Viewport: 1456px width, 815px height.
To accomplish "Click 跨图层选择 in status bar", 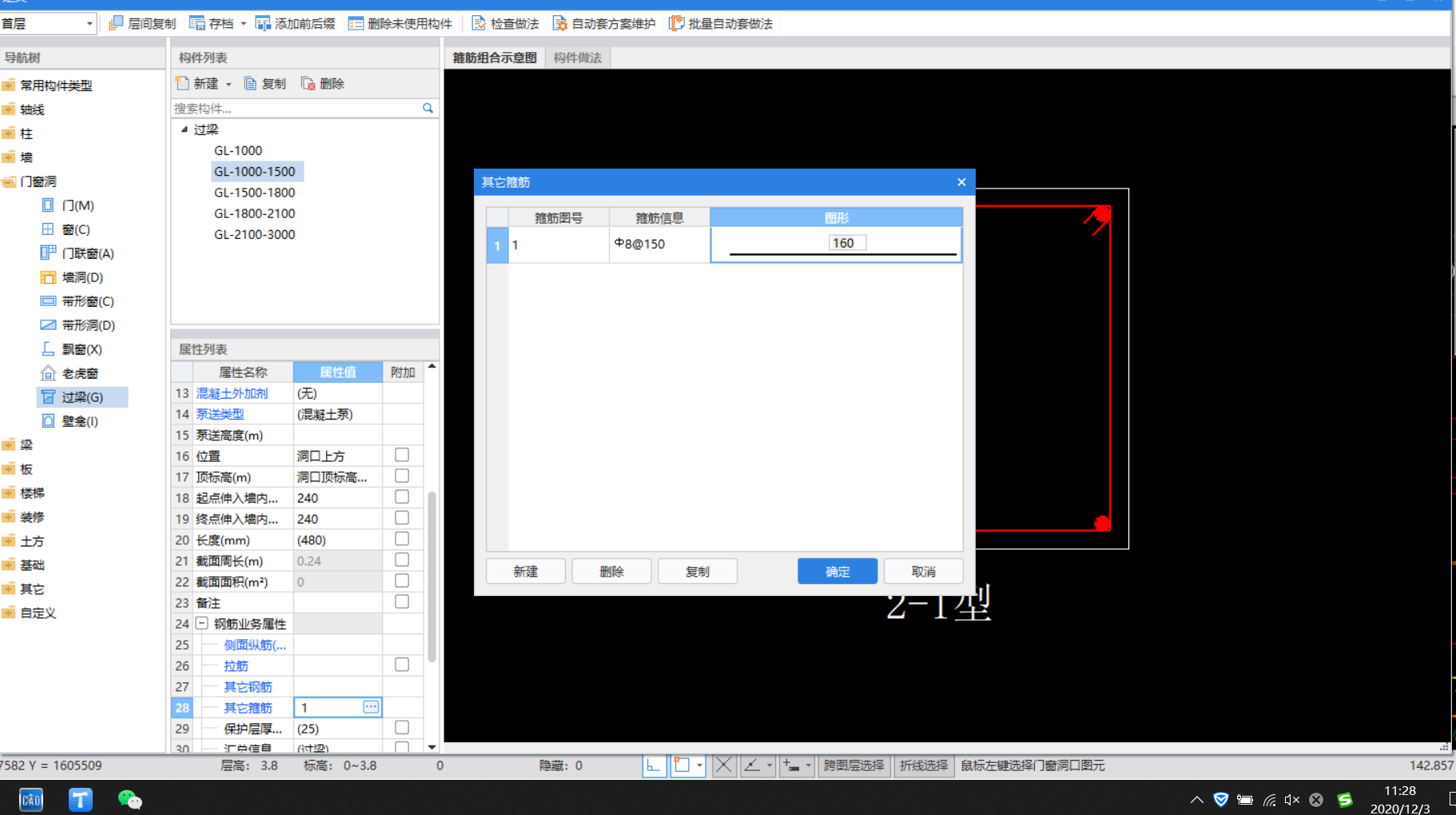I will click(x=854, y=765).
